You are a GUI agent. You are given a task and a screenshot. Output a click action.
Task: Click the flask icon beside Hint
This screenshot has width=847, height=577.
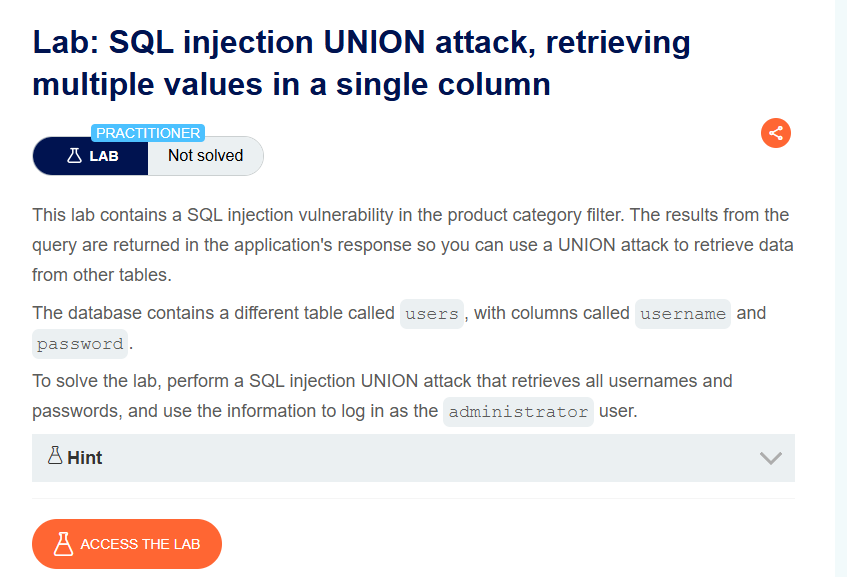[x=55, y=455]
